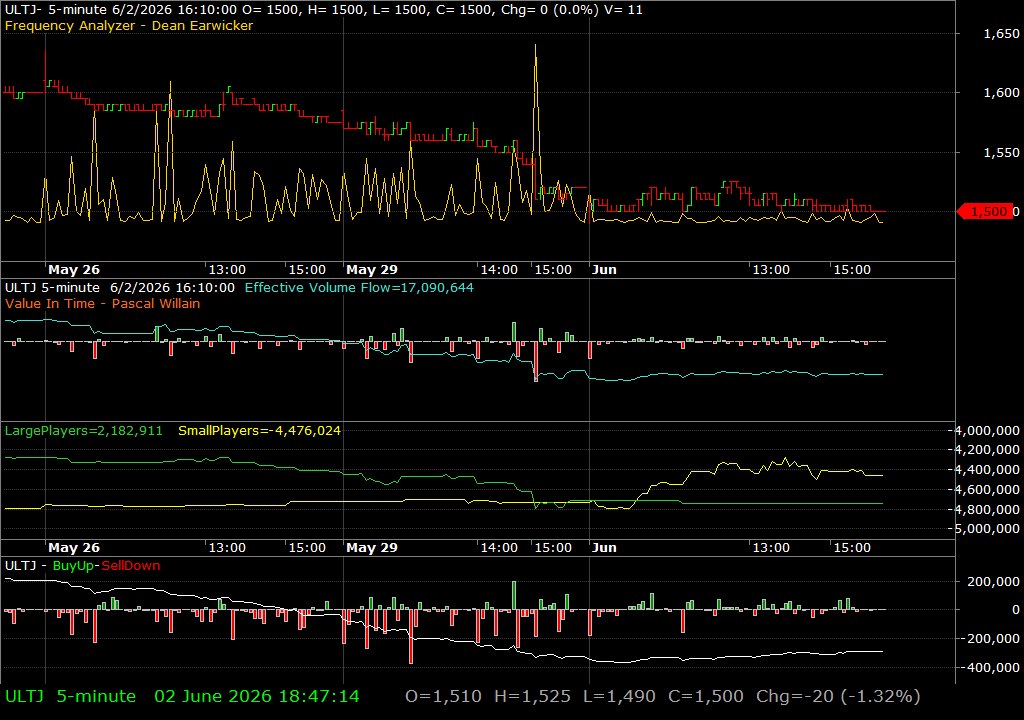The height and width of the screenshot is (720, 1024).
Task: Click the 200,000 axis label in BuyUp panel
Action: 993,581
